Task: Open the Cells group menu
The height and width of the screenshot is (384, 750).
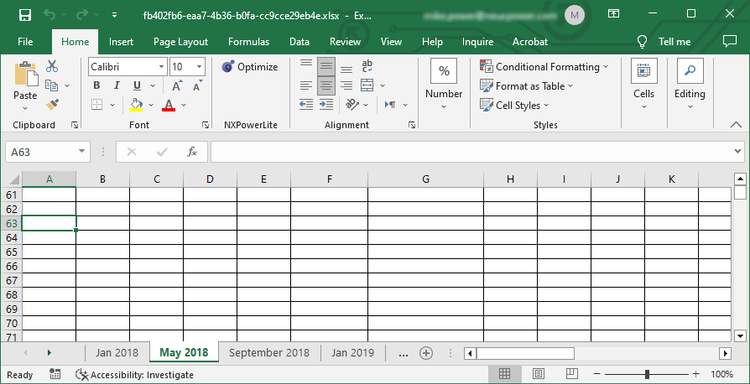Action: (644, 84)
